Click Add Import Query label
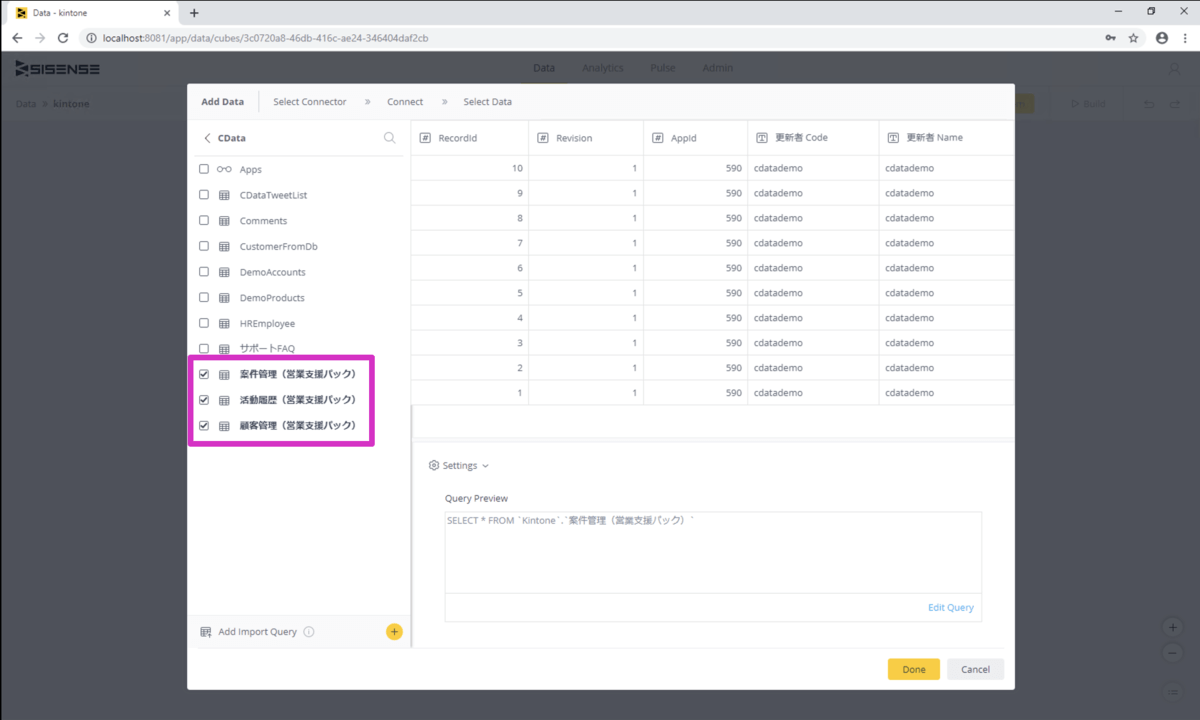The width and height of the screenshot is (1200, 720). (258, 632)
